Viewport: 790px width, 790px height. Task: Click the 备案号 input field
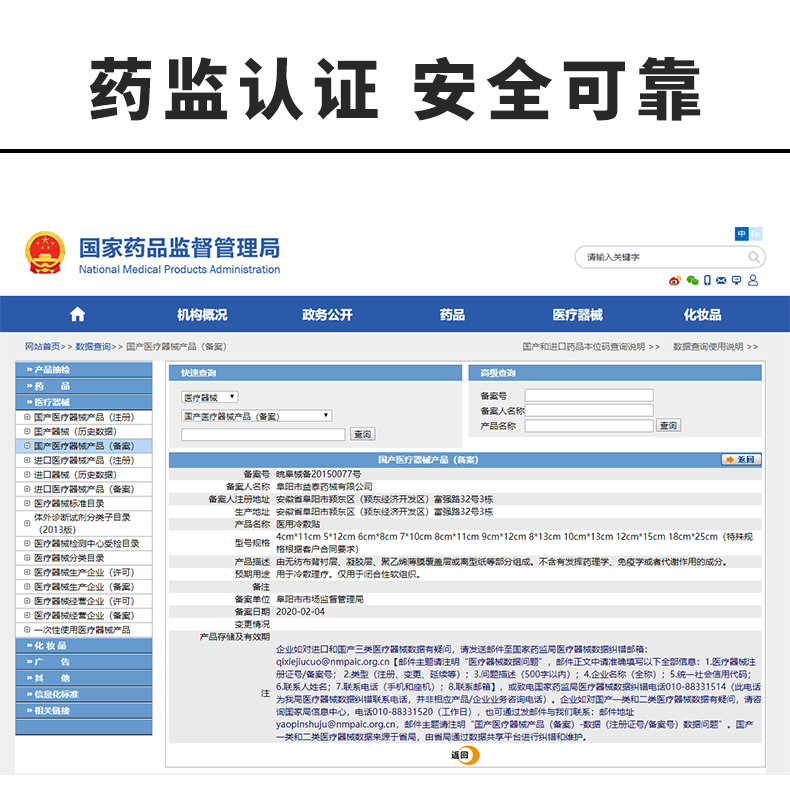click(589, 396)
